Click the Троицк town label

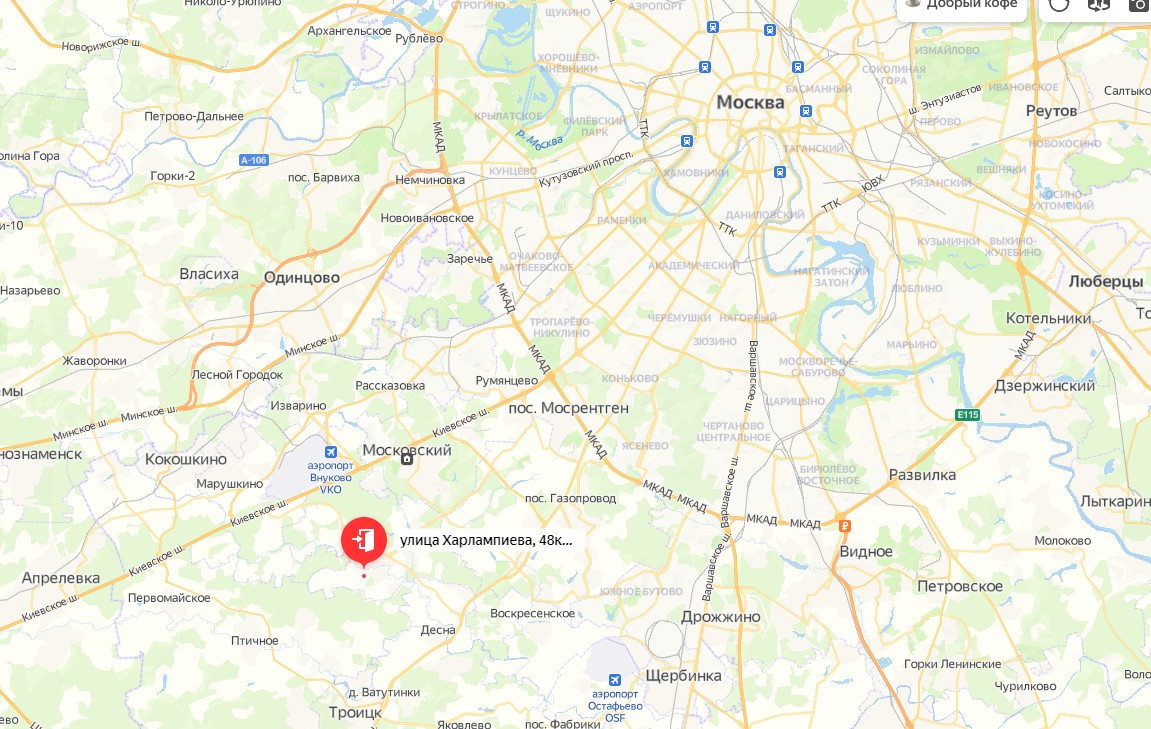pos(355,713)
